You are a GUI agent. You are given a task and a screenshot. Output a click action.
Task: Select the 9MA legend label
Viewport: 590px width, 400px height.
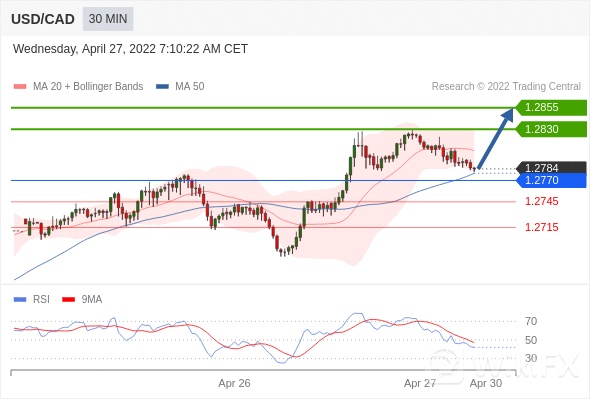pos(92,300)
